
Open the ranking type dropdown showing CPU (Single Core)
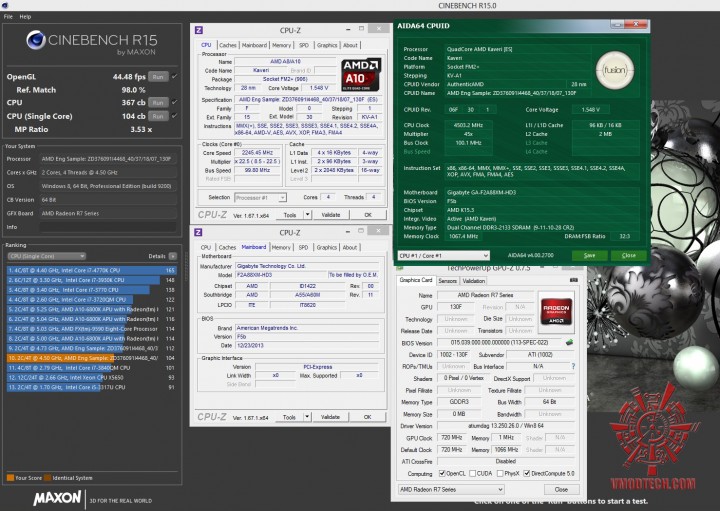46,256
